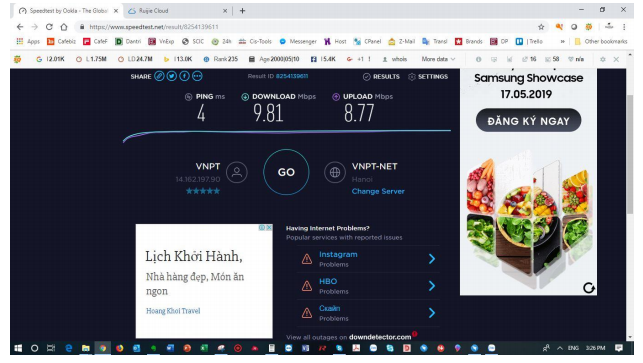Screen dimensions: 643x363
Task: Open Instagram problems entry
Action: 338,254
